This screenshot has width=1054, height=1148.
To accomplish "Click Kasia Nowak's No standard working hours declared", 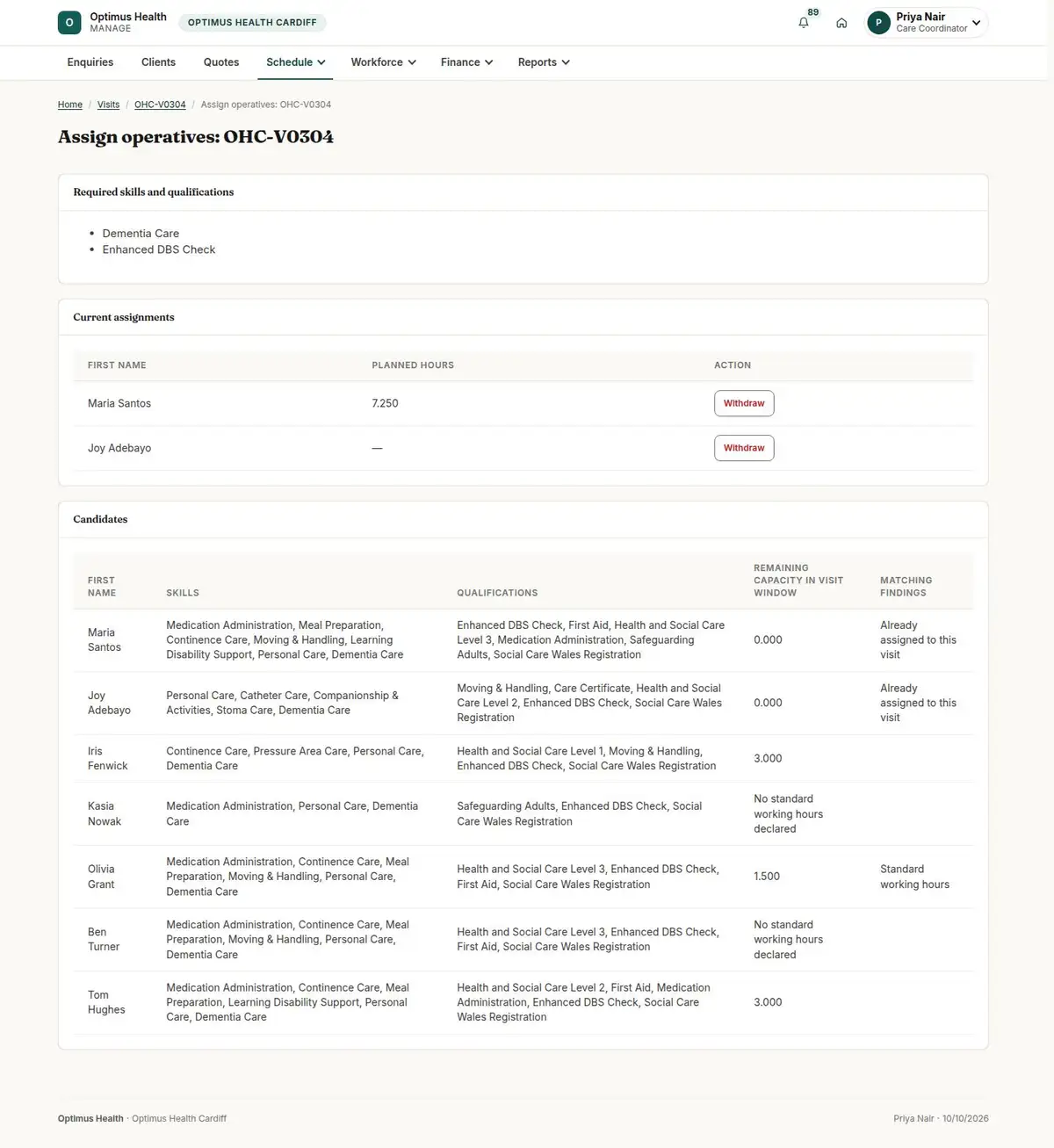I will tap(788, 813).
